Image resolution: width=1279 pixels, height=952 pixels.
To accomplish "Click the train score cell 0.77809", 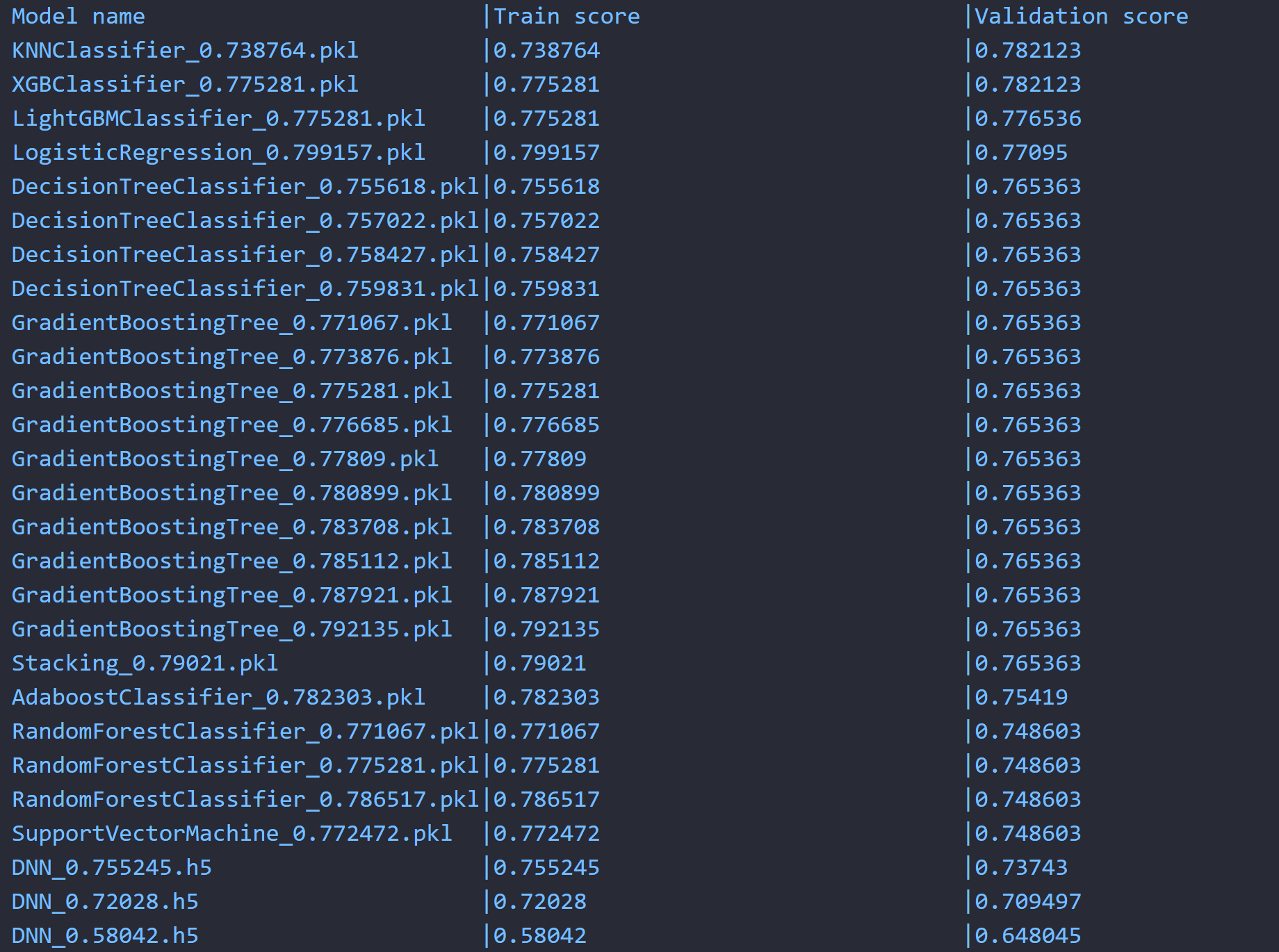I will pos(540,459).
